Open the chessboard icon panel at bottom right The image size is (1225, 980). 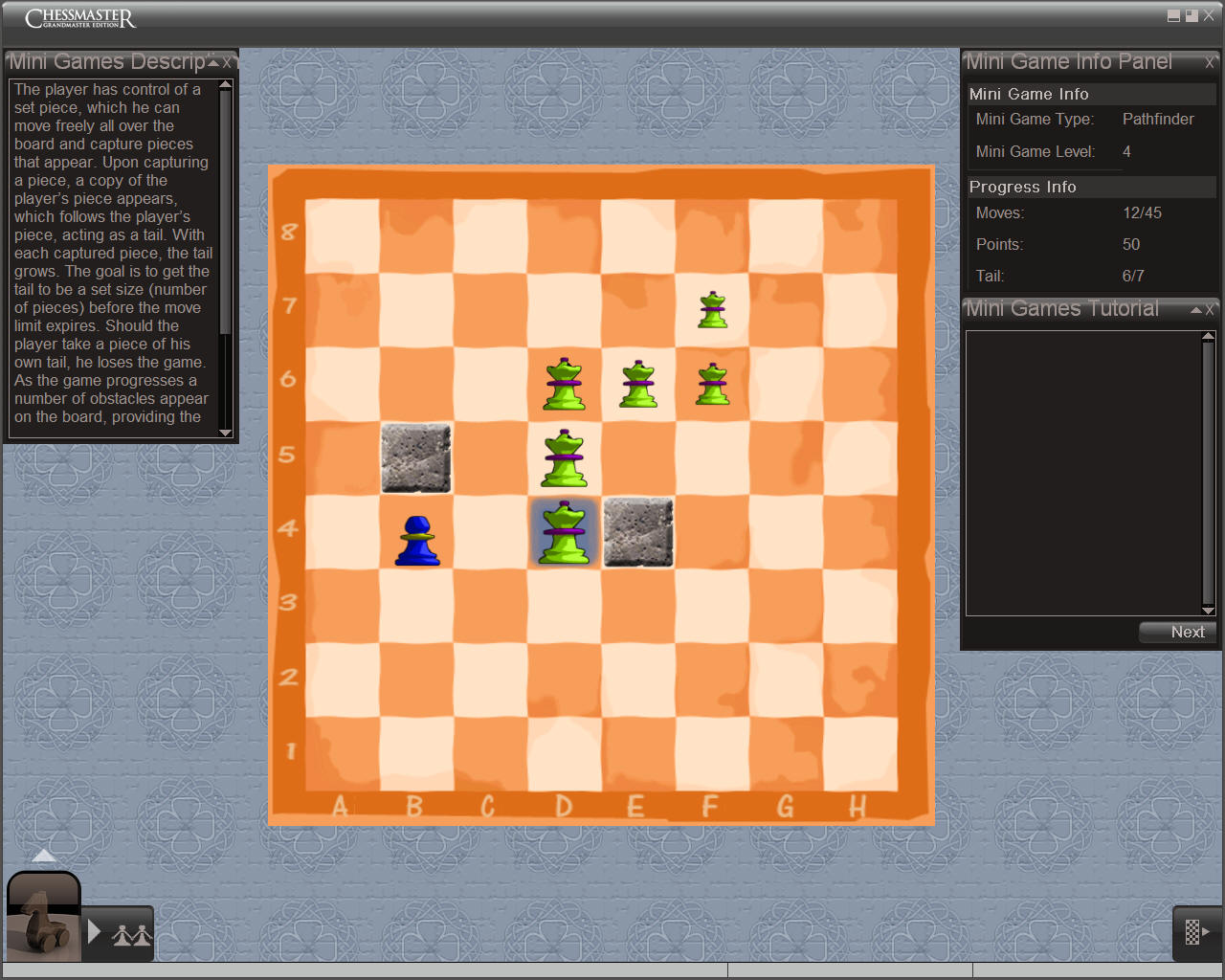point(1196,932)
